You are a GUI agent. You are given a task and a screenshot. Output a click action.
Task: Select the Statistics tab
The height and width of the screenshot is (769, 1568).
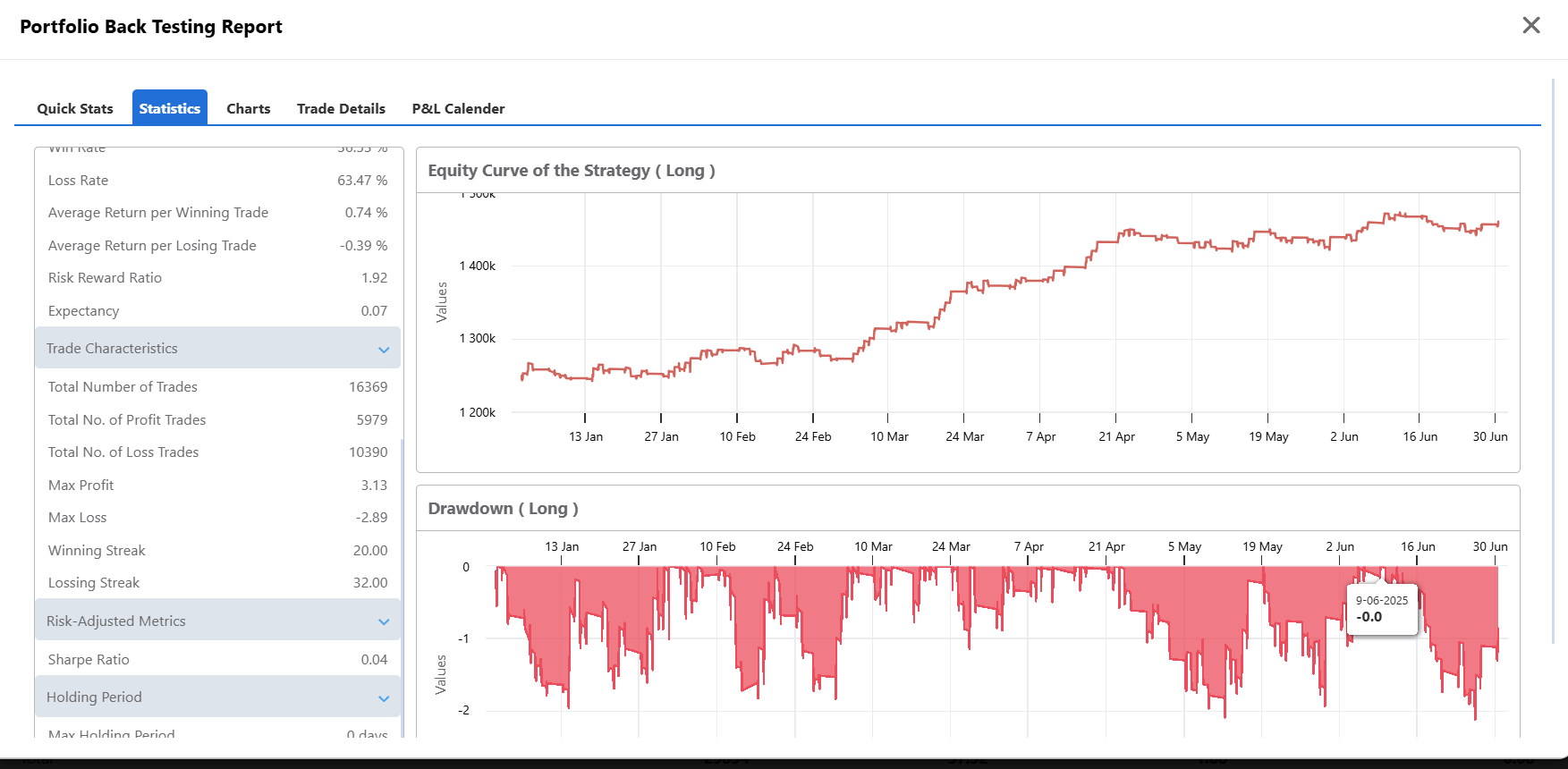coord(170,108)
